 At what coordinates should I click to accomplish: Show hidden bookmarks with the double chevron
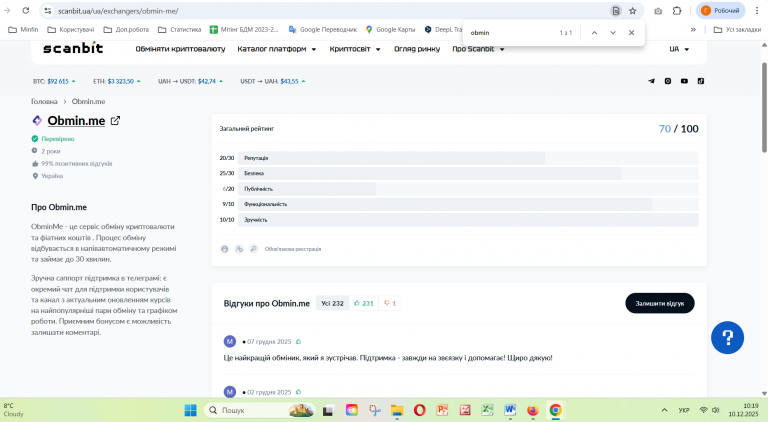[693, 30]
